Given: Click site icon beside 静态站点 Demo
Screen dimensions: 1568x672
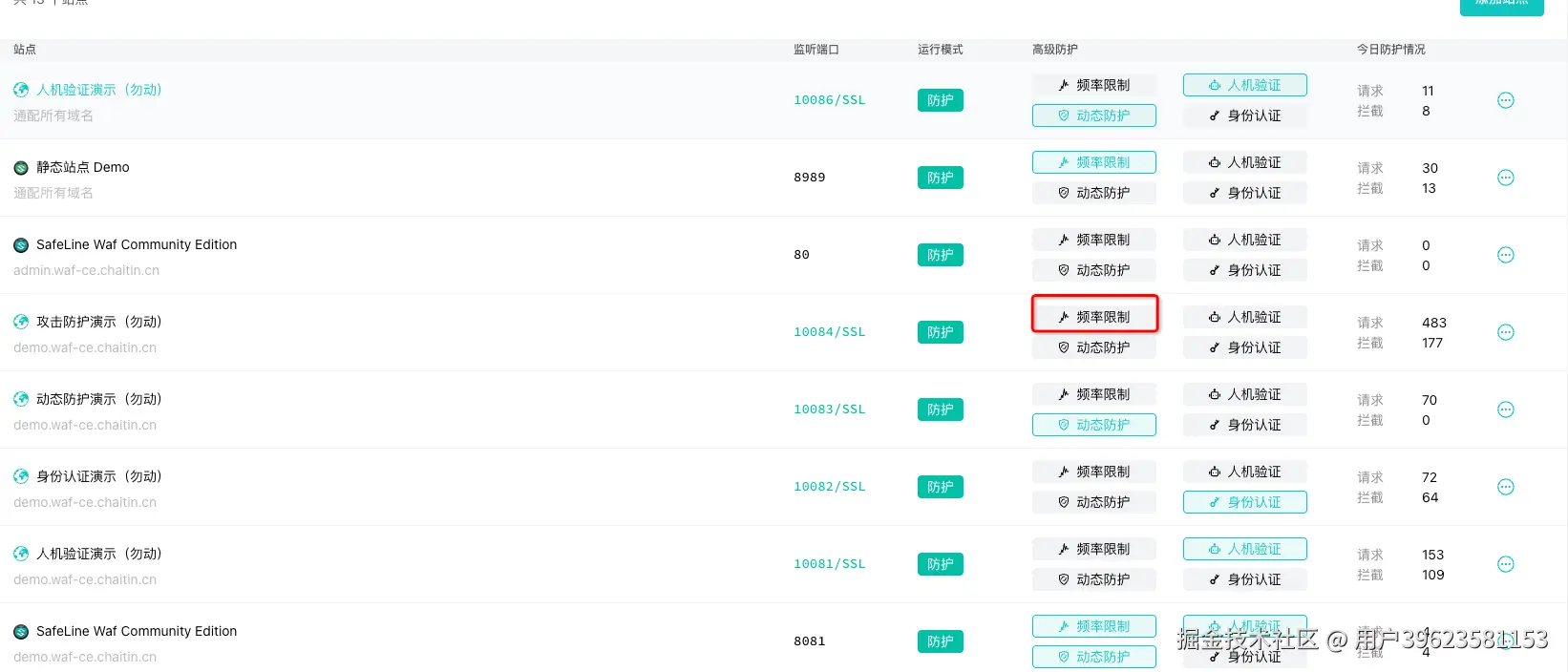Looking at the screenshot, I should (x=21, y=168).
